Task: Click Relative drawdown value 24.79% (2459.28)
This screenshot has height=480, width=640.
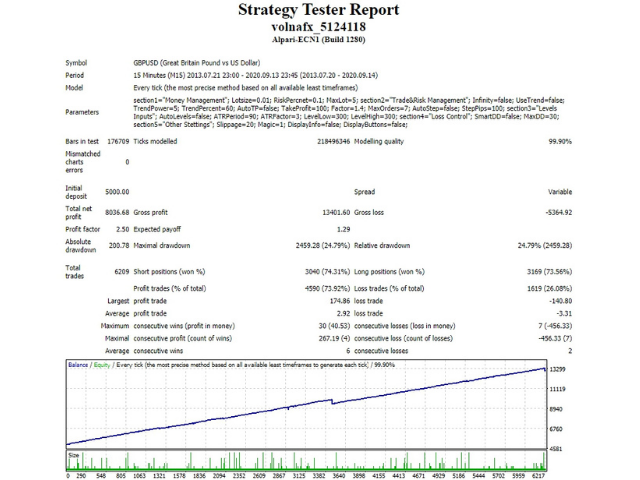Action: tap(545, 246)
